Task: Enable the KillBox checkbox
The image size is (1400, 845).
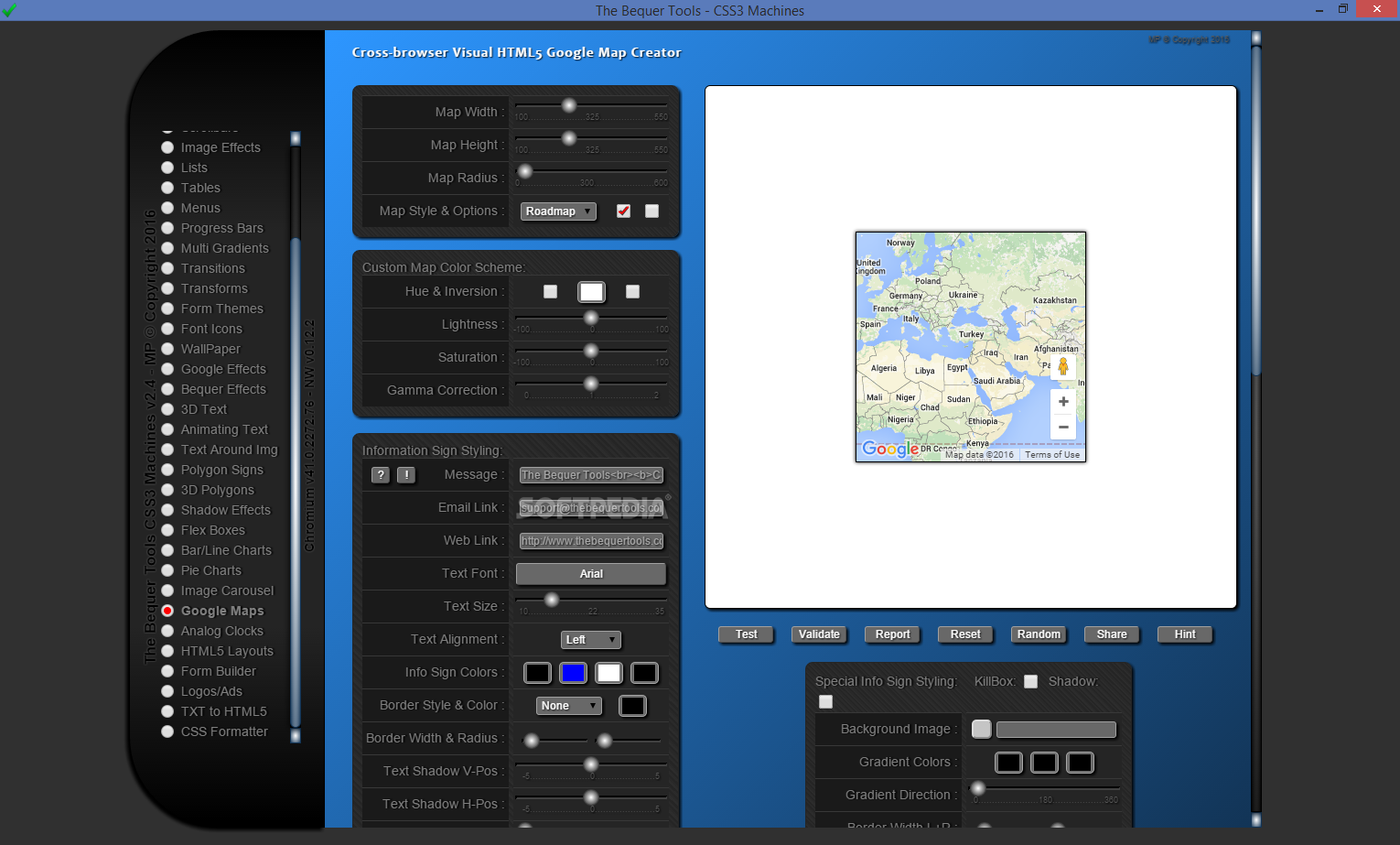Action: click(x=1030, y=681)
